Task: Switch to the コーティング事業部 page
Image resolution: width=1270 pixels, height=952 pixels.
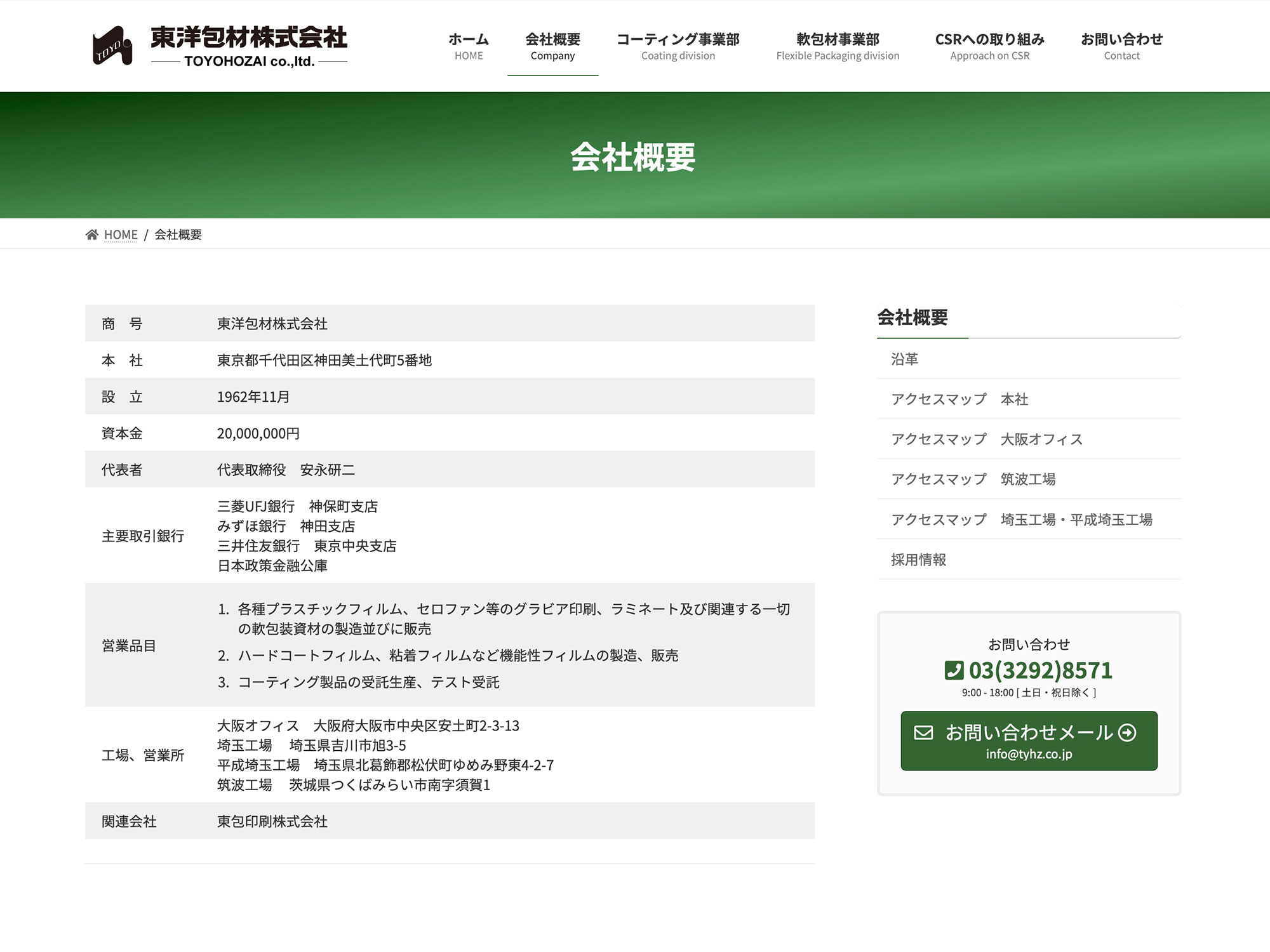Action: pyautogui.click(x=678, y=46)
